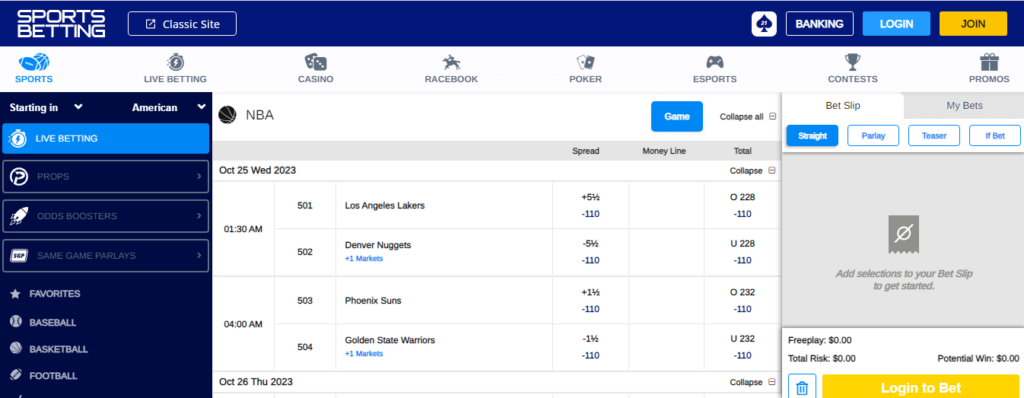Viewport: 1024px width, 398px height.
Task: Switch to the Bet Slip tab
Action: 842,106
